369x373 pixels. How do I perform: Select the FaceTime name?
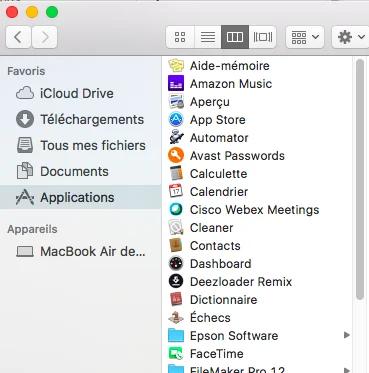point(217,354)
